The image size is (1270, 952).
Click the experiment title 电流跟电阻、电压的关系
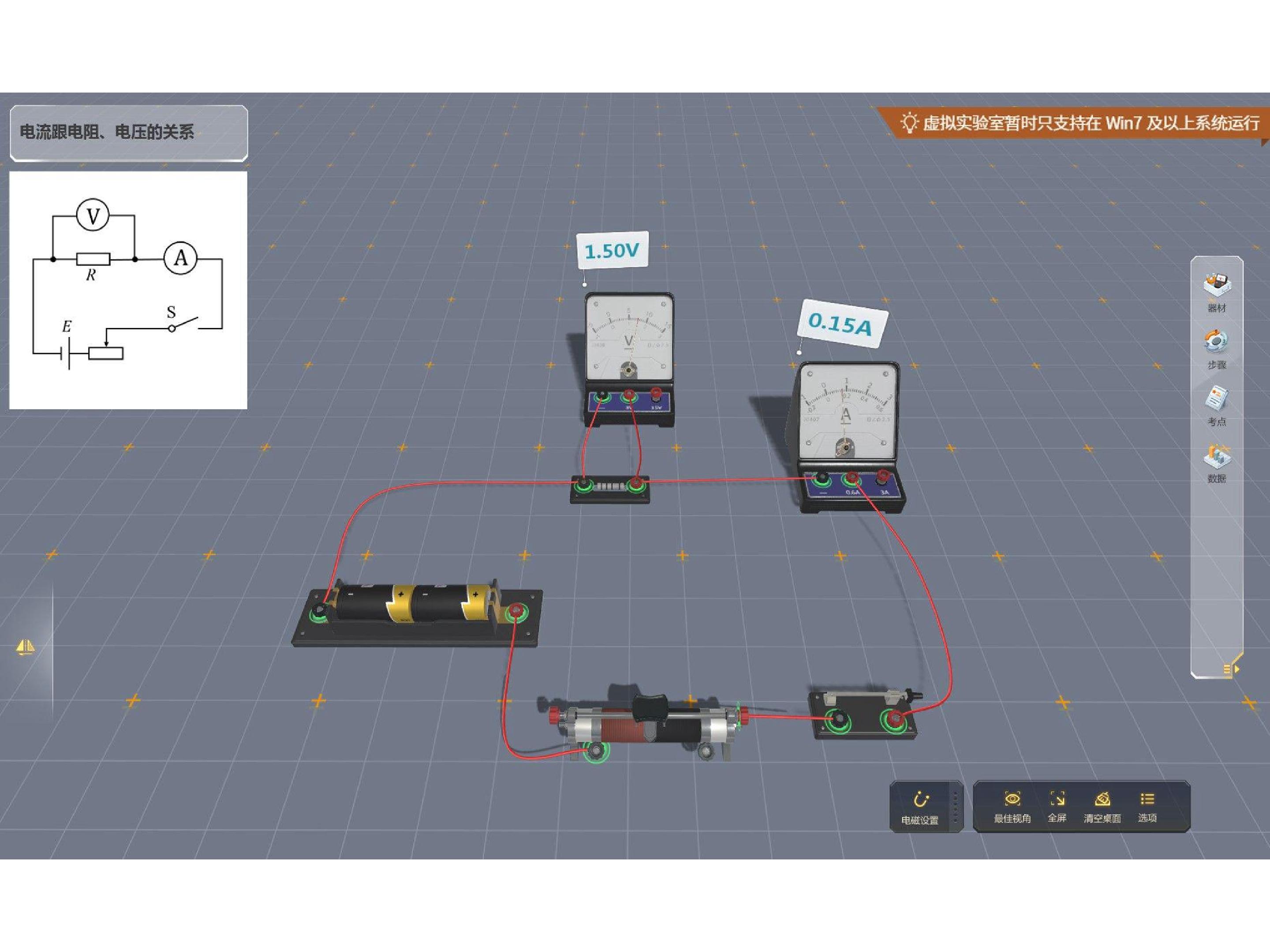pyautogui.click(x=107, y=132)
